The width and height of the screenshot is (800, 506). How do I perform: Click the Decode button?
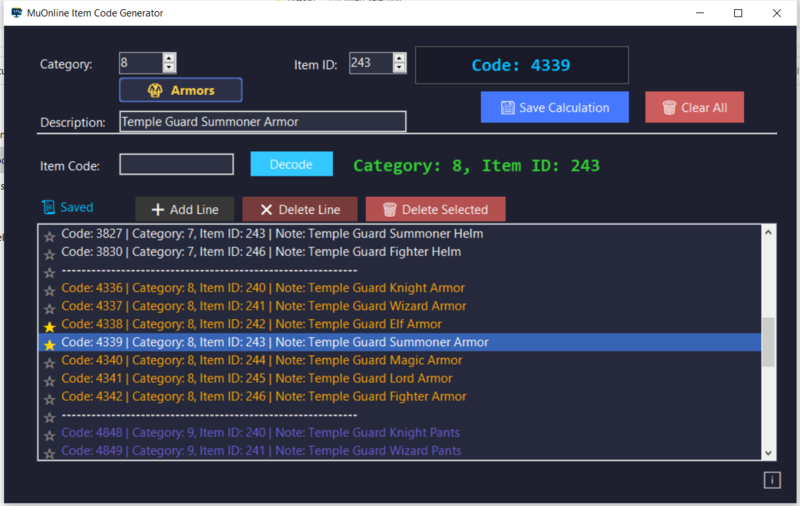click(x=291, y=164)
